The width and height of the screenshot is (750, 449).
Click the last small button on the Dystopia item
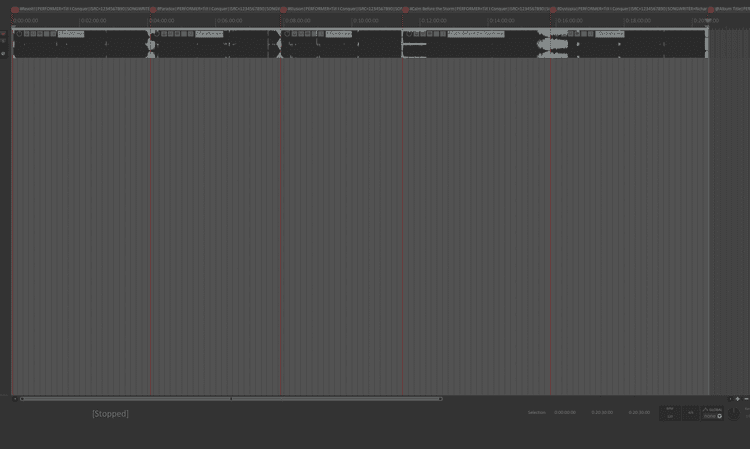click(591, 34)
